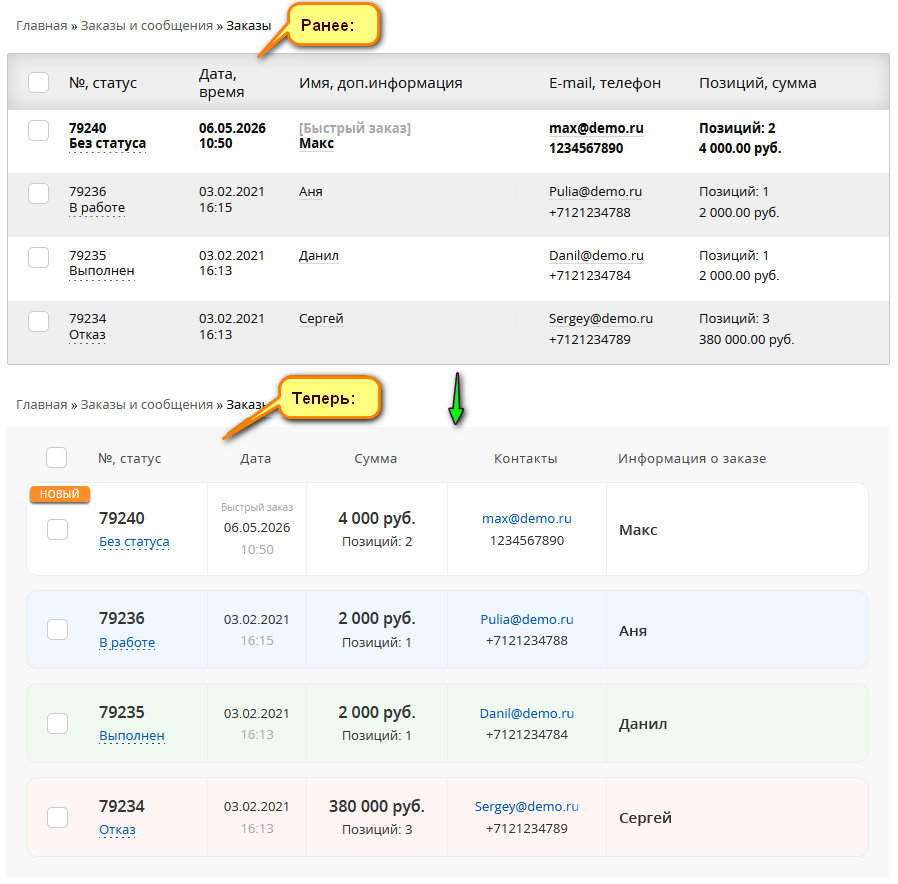Go to 'Главная' in the lower breadcrumb
This screenshot has width=898, height=884.
click(x=41, y=405)
